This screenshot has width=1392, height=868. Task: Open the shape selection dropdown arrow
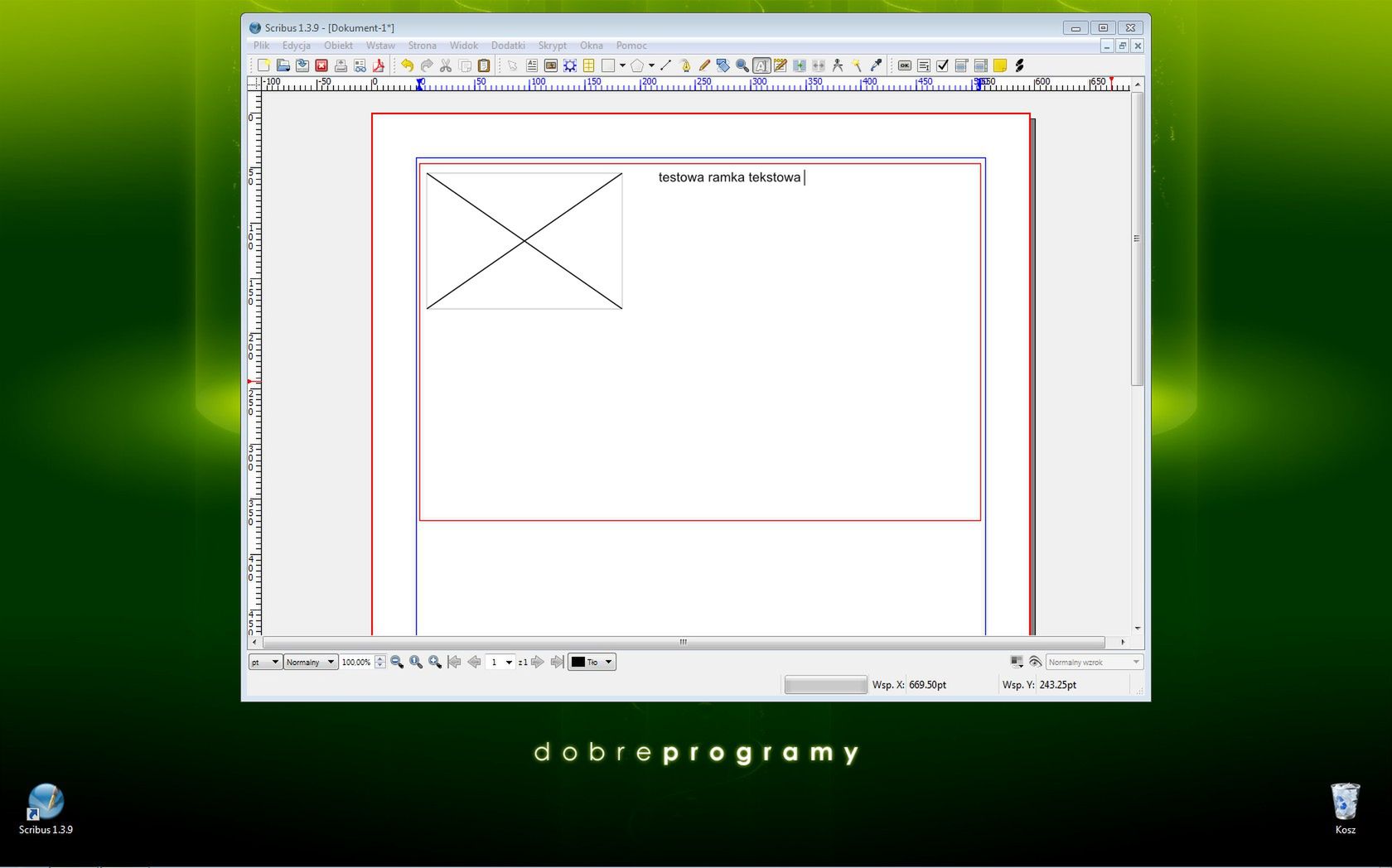[622, 65]
